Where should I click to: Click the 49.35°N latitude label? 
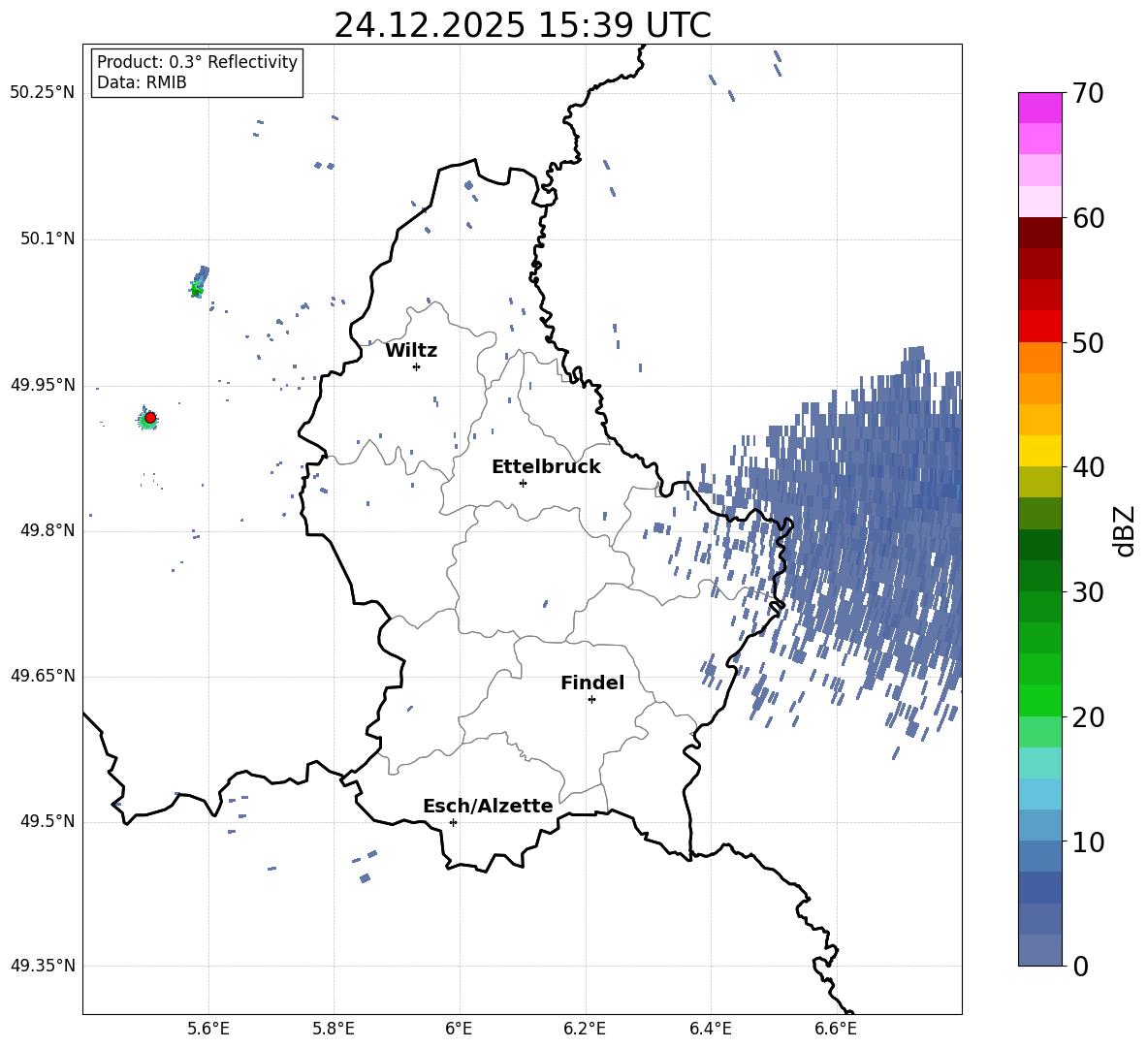tap(43, 966)
